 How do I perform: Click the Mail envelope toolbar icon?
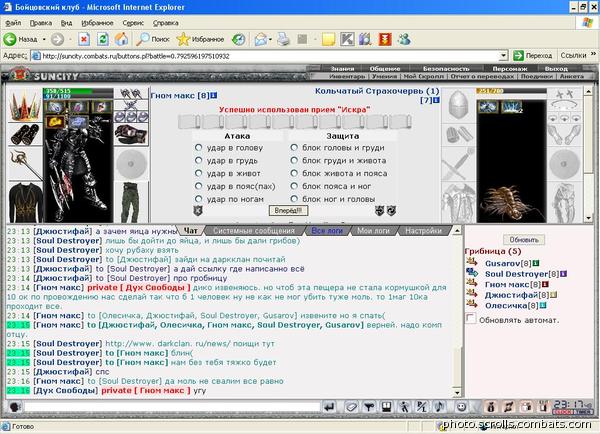261,39
